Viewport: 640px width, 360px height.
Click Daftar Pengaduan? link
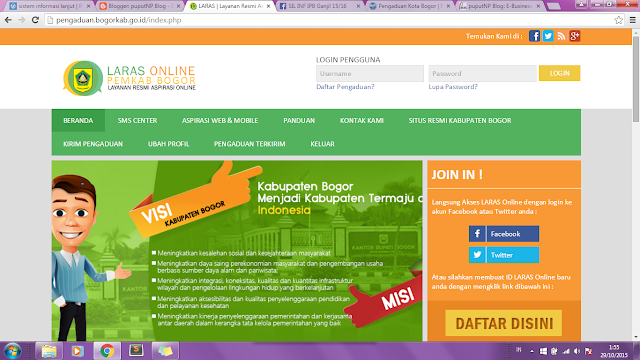(345, 87)
